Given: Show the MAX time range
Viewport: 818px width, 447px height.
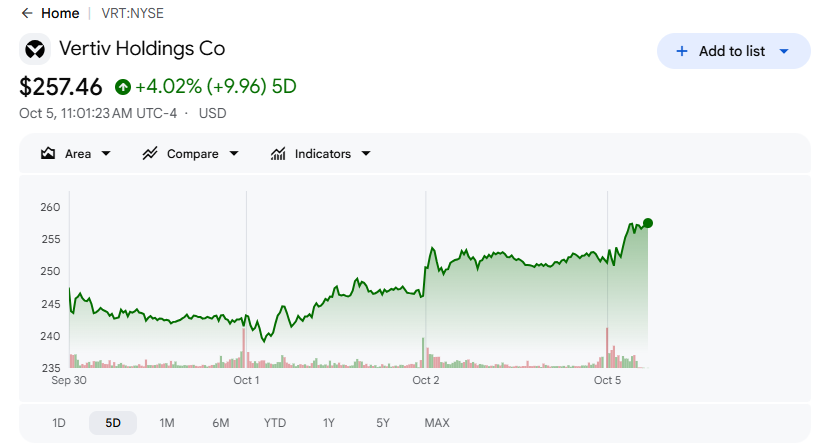Looking at the screenshot, I should coord(437,422).
